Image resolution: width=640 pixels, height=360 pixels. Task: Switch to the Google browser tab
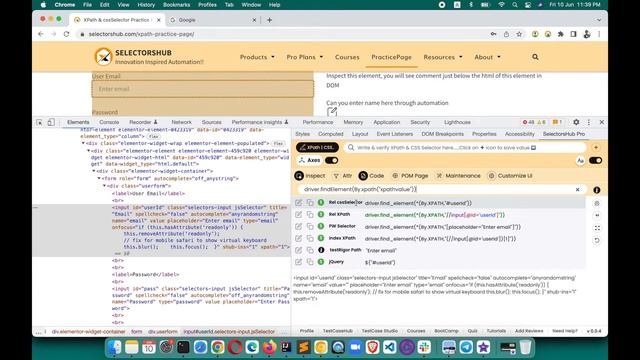(x=213, y=20)
